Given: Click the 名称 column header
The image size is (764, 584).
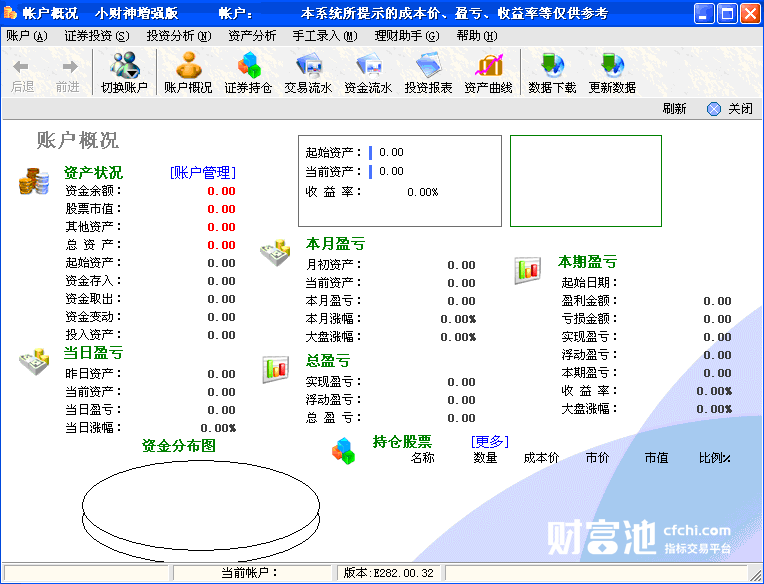Looking at the screenshot, I should [422, 458].
